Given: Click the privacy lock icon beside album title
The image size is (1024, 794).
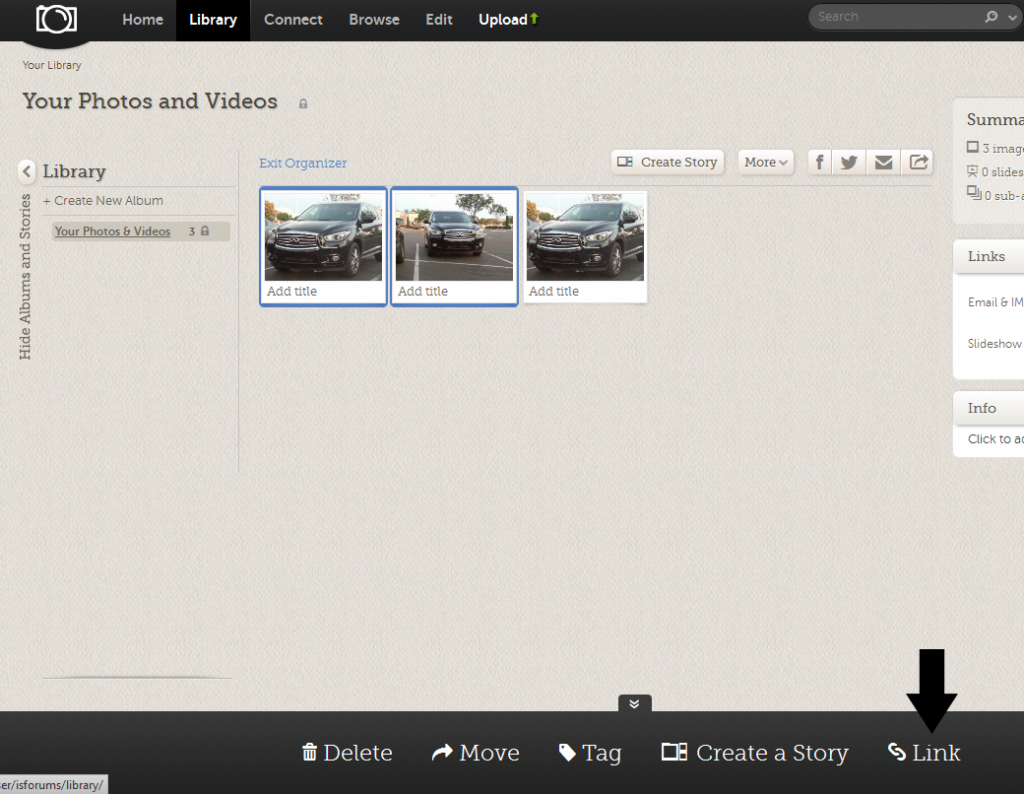Looking at the screenshot, I should [303, 103].
